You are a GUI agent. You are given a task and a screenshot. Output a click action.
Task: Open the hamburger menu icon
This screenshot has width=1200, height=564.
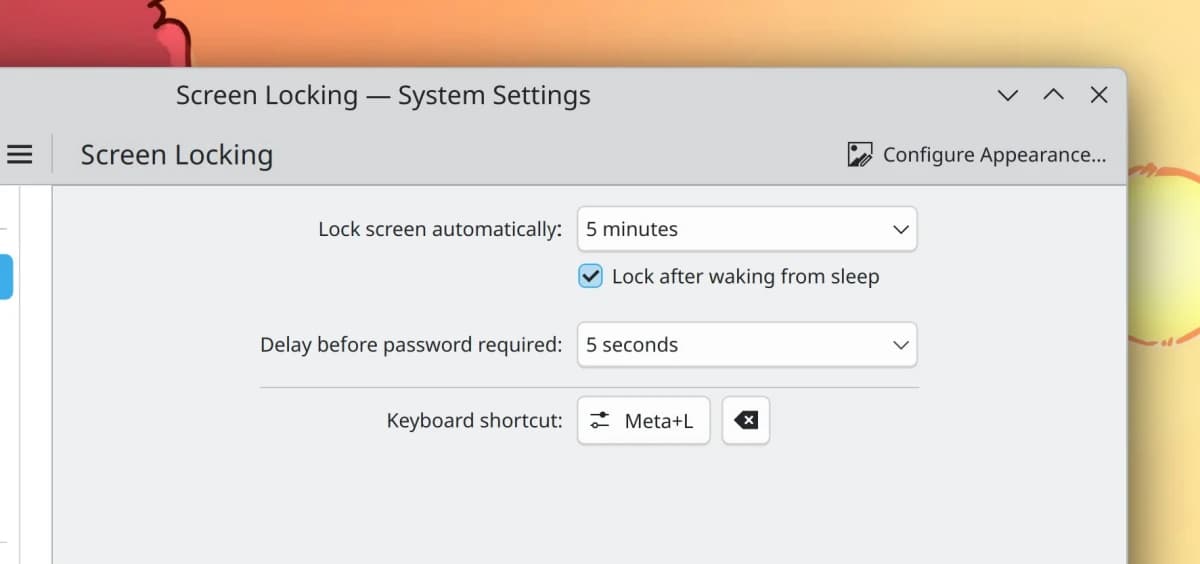[x=20, y=155]
